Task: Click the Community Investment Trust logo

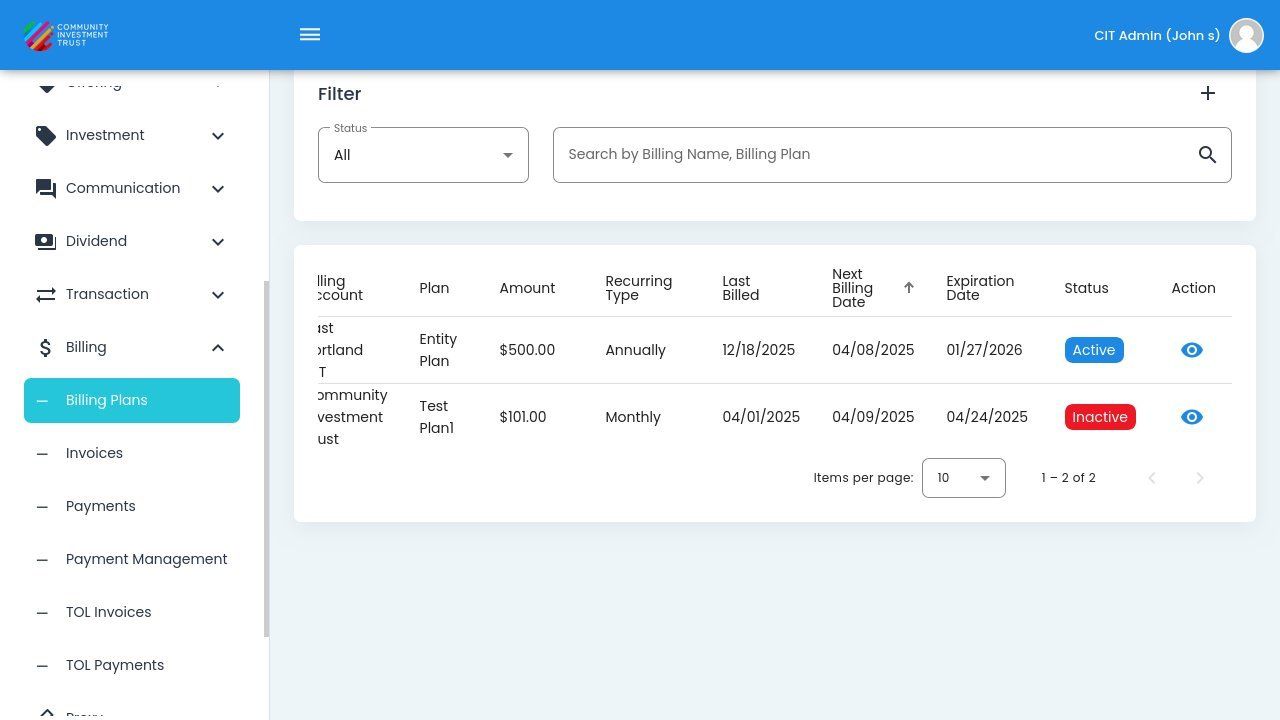Action: [x=66, y=35]
